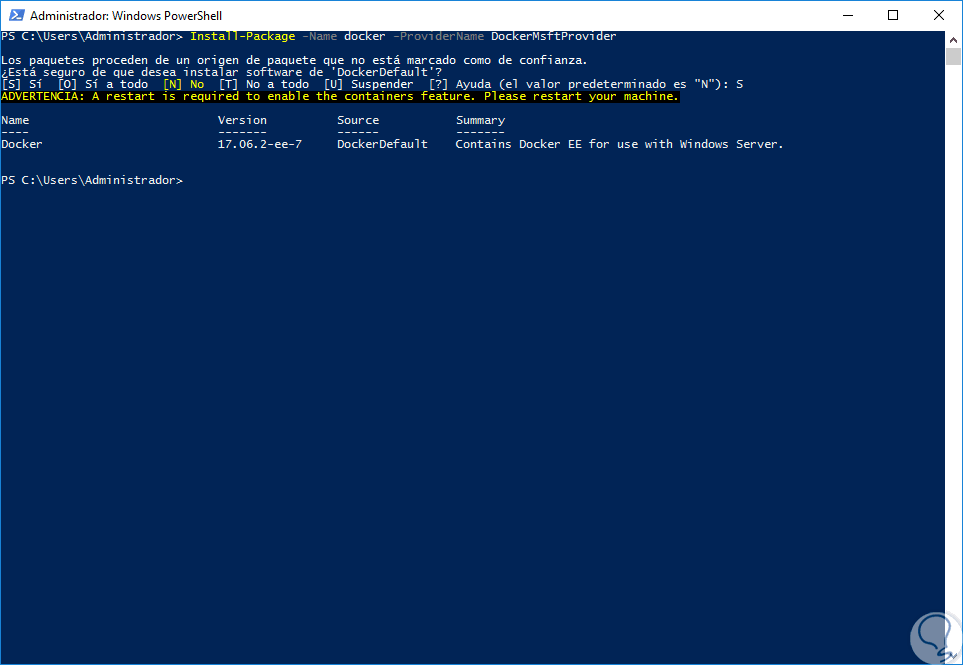Click the vertical scrollbar thumb
The width and height of the screenshot is (963, 665).
954,56
